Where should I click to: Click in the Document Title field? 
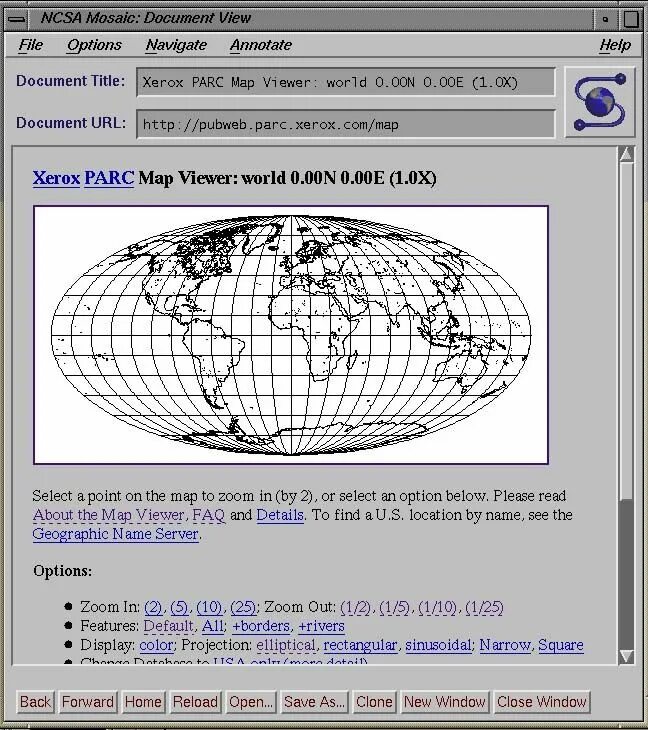pos(345,82)
